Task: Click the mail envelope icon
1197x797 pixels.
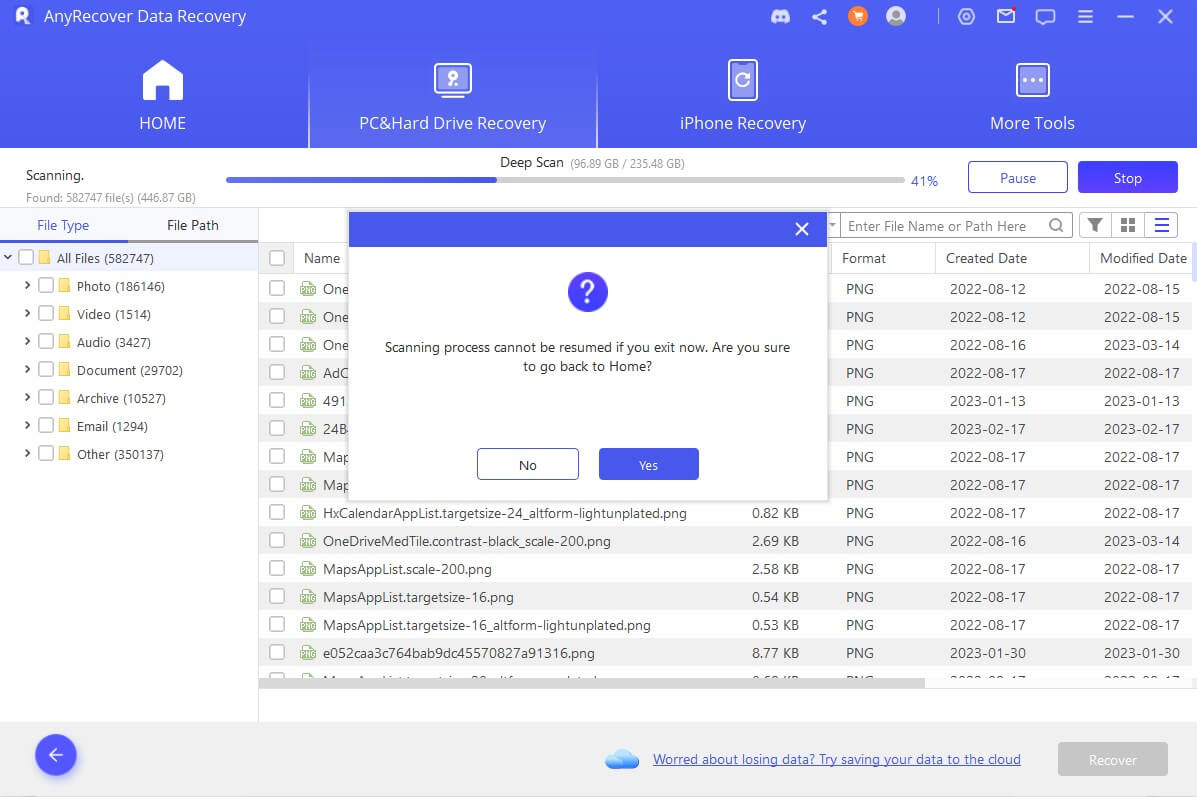Action: [x=1006, y=17]
